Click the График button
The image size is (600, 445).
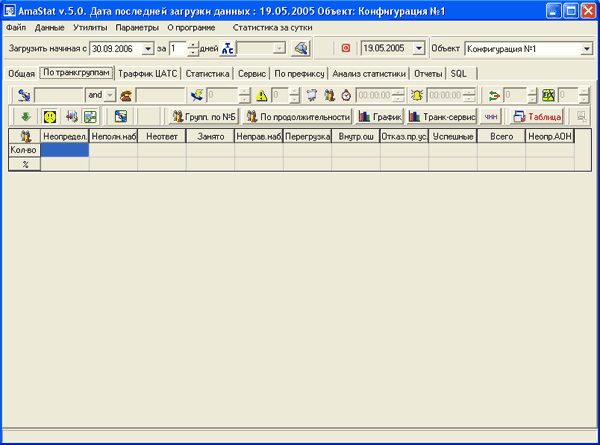click(379, 117)
